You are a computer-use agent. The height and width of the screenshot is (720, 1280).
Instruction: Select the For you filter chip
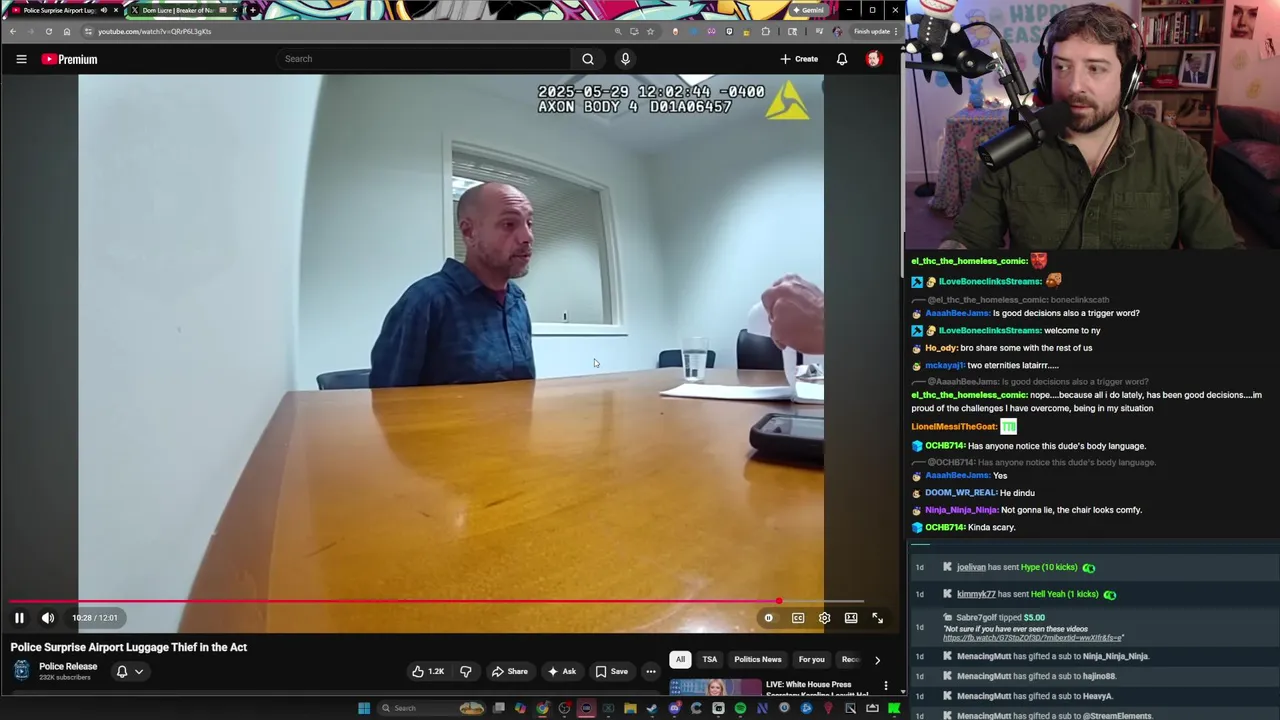coord(811,660)
